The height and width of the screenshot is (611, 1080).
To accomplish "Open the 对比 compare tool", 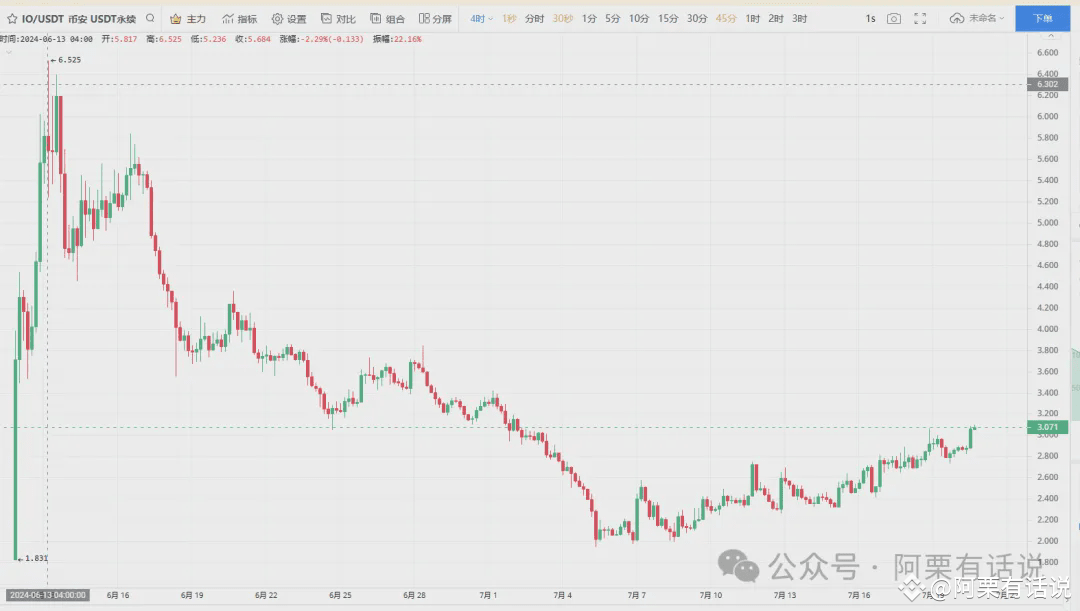I will coord(338,19).
